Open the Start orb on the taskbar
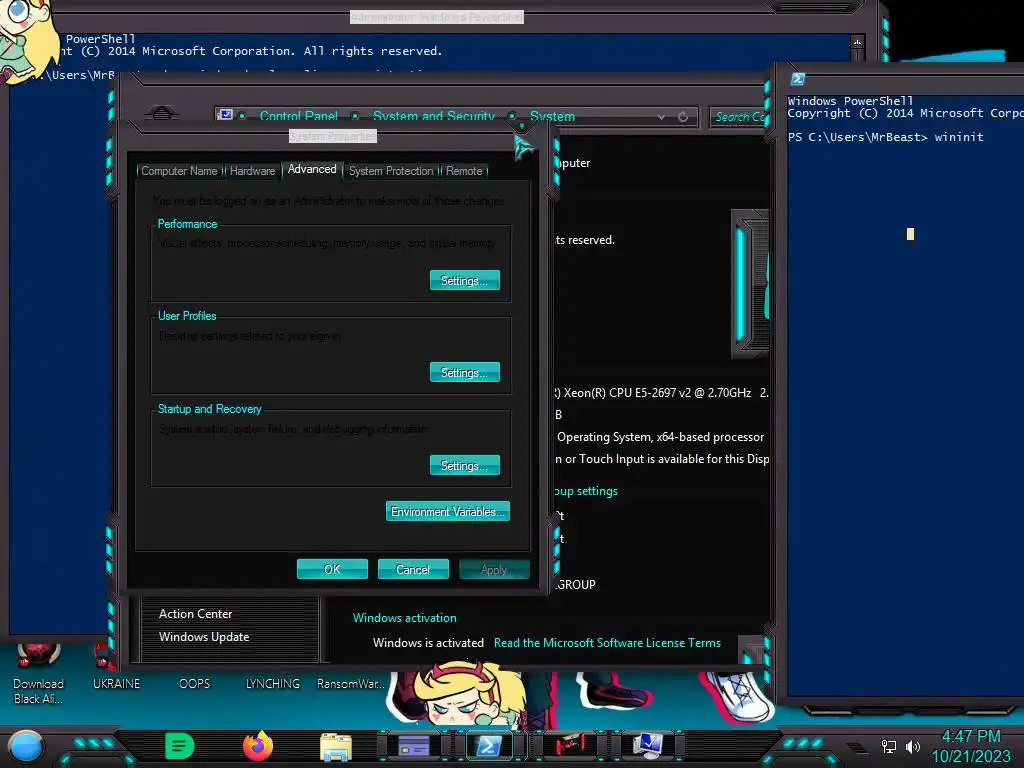 [x=26, y=746]
